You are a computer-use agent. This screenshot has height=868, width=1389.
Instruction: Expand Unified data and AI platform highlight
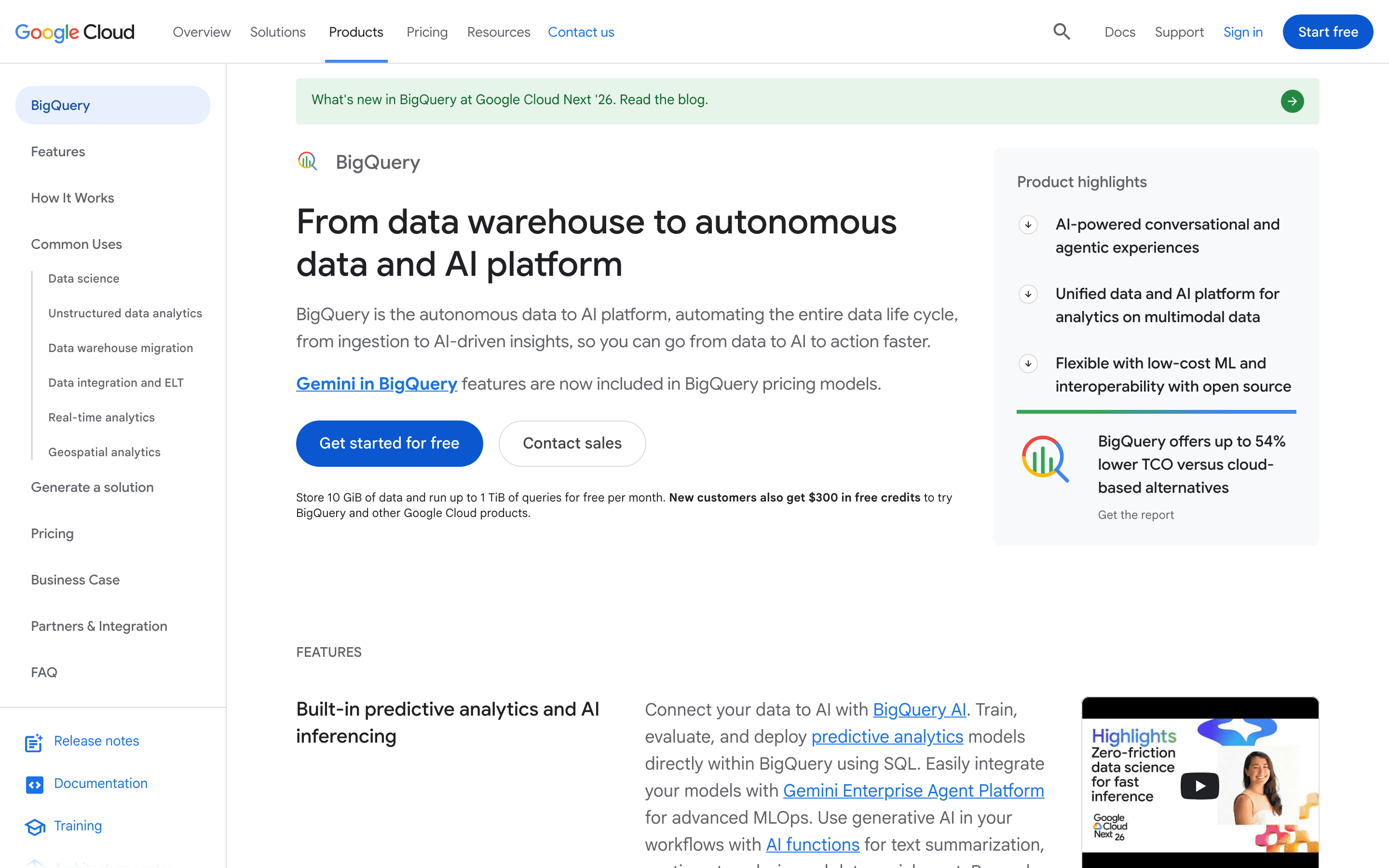[x=1028, y=294]
